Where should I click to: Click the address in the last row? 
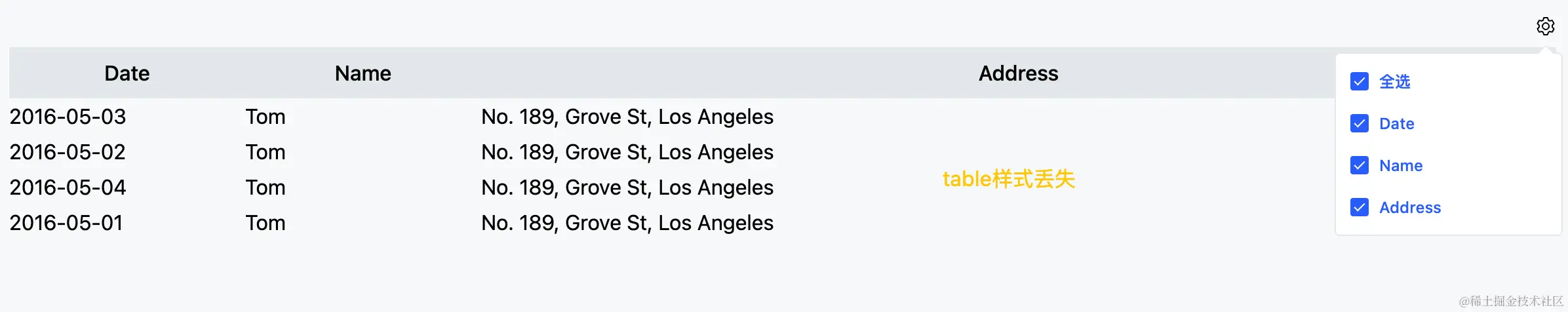[x=627, y=223]
